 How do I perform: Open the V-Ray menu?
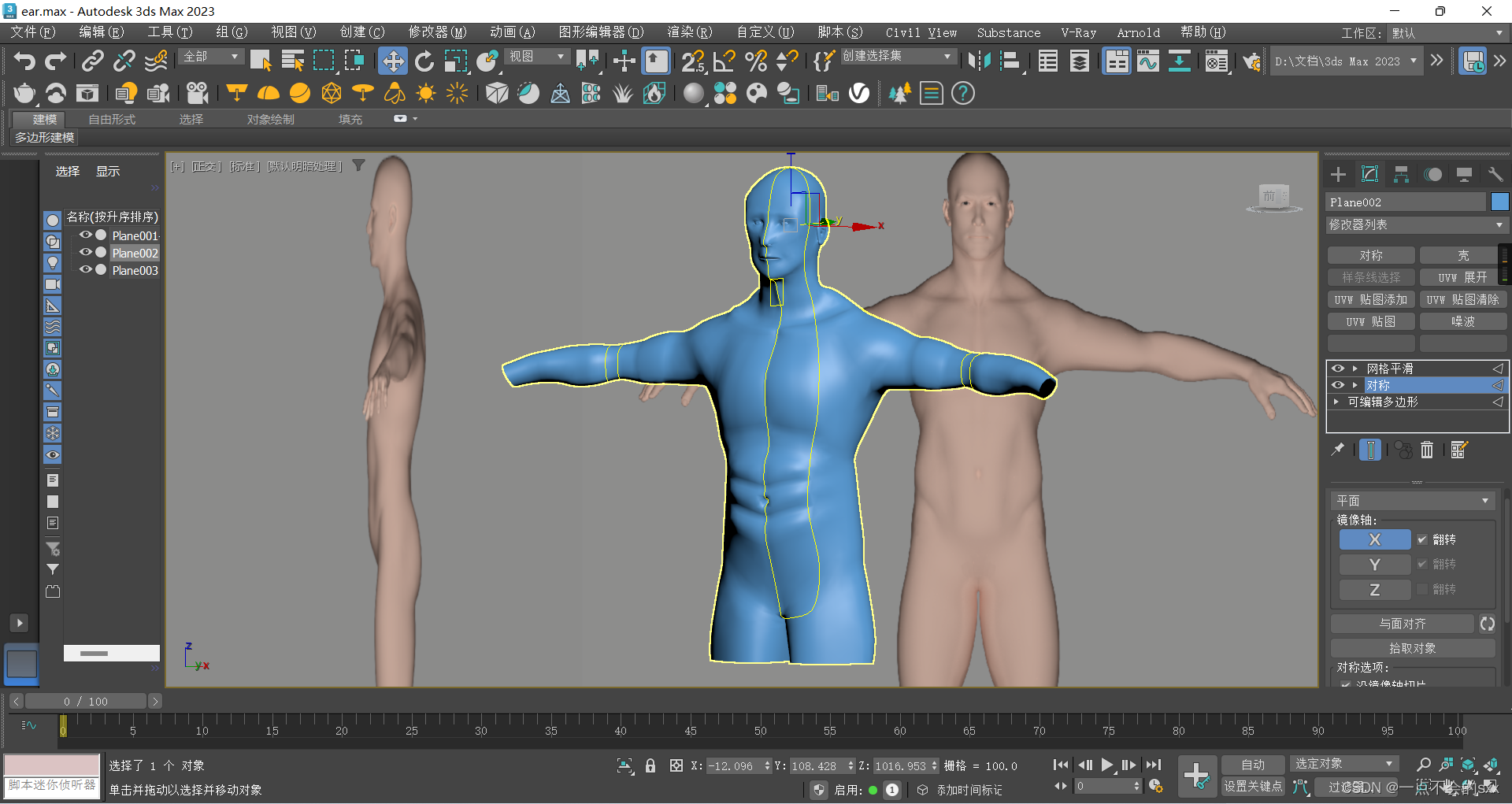[x=1078, y=32]
